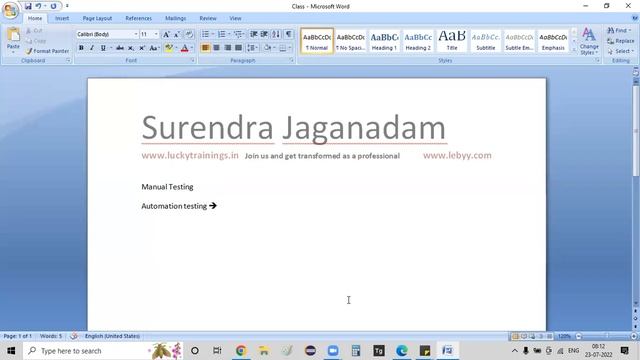Click the Find binoculars button

[x=619, y=31]
